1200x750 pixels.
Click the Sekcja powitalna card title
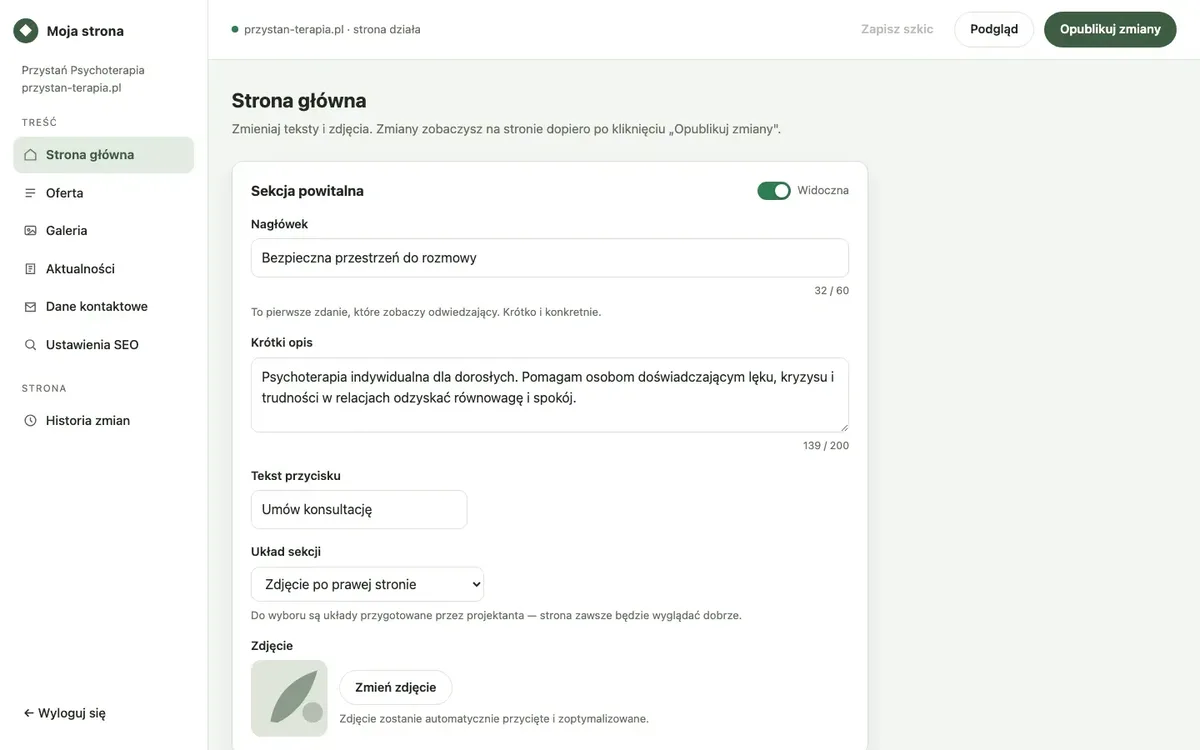coord(307,191)
